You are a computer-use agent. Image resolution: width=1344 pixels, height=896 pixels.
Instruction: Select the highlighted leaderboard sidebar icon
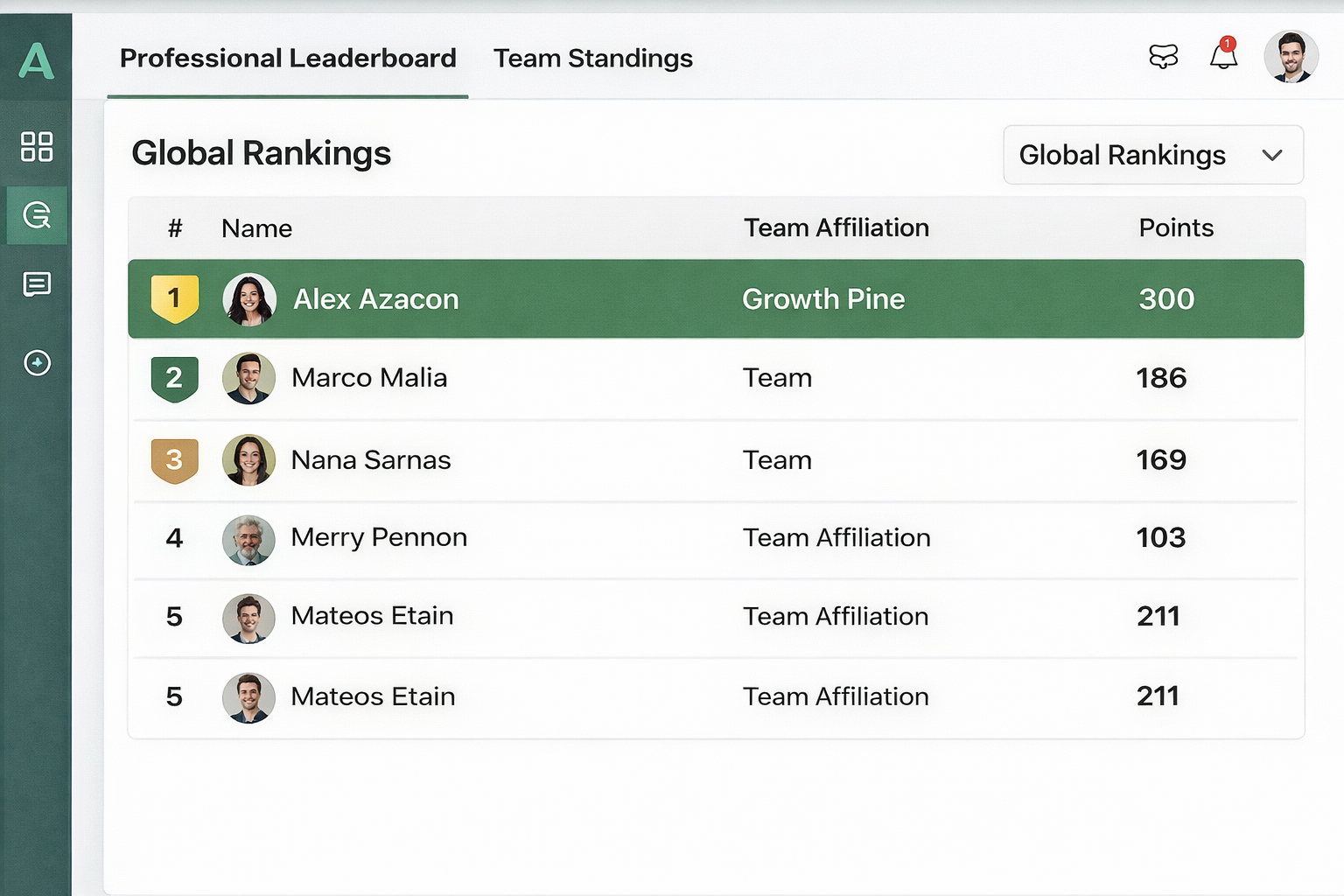37,214
